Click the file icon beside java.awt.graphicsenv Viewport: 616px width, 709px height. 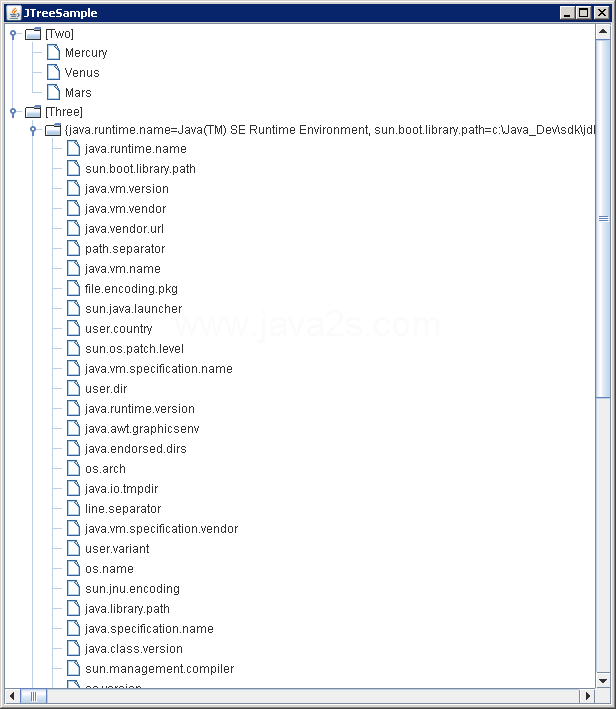pyautogui.click(x=73, y=428)
